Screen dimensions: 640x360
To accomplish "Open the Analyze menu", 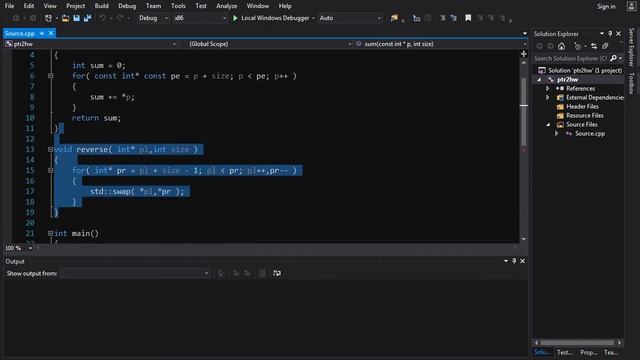I will [x=227, y=6].
